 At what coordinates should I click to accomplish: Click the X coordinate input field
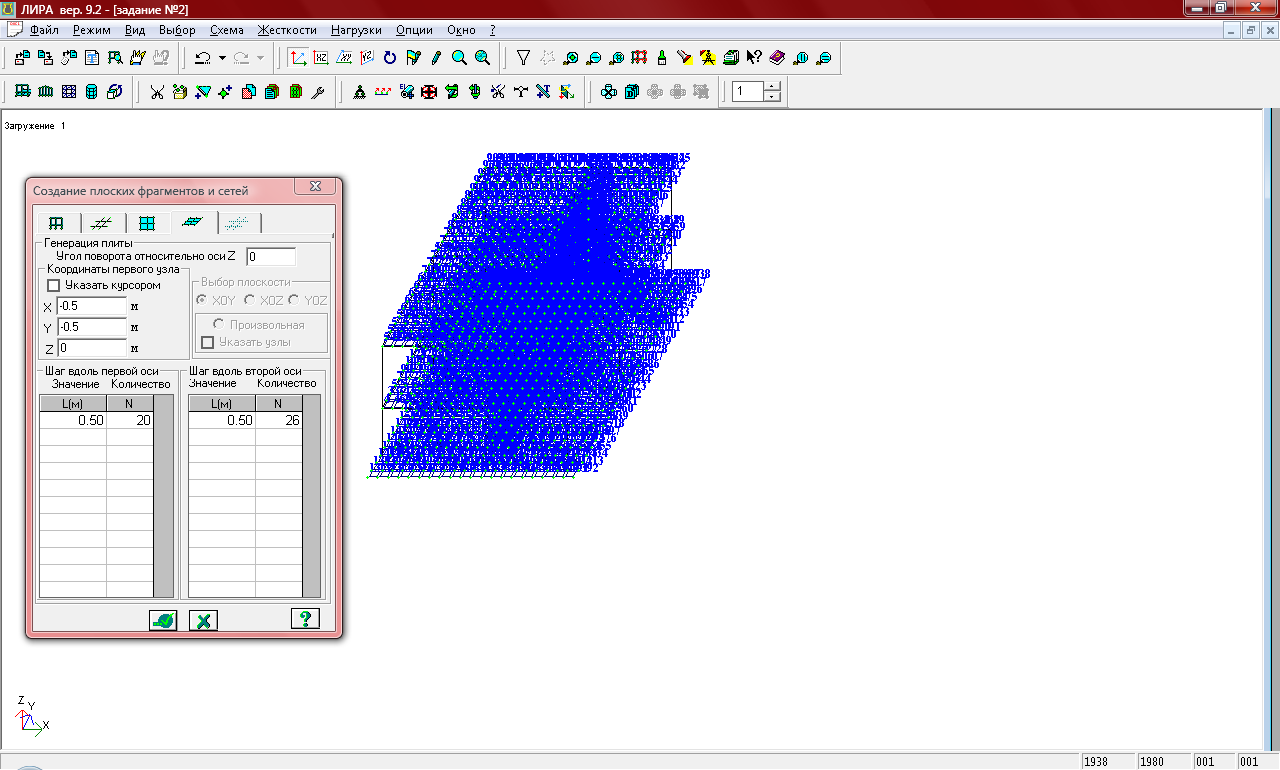92,306
